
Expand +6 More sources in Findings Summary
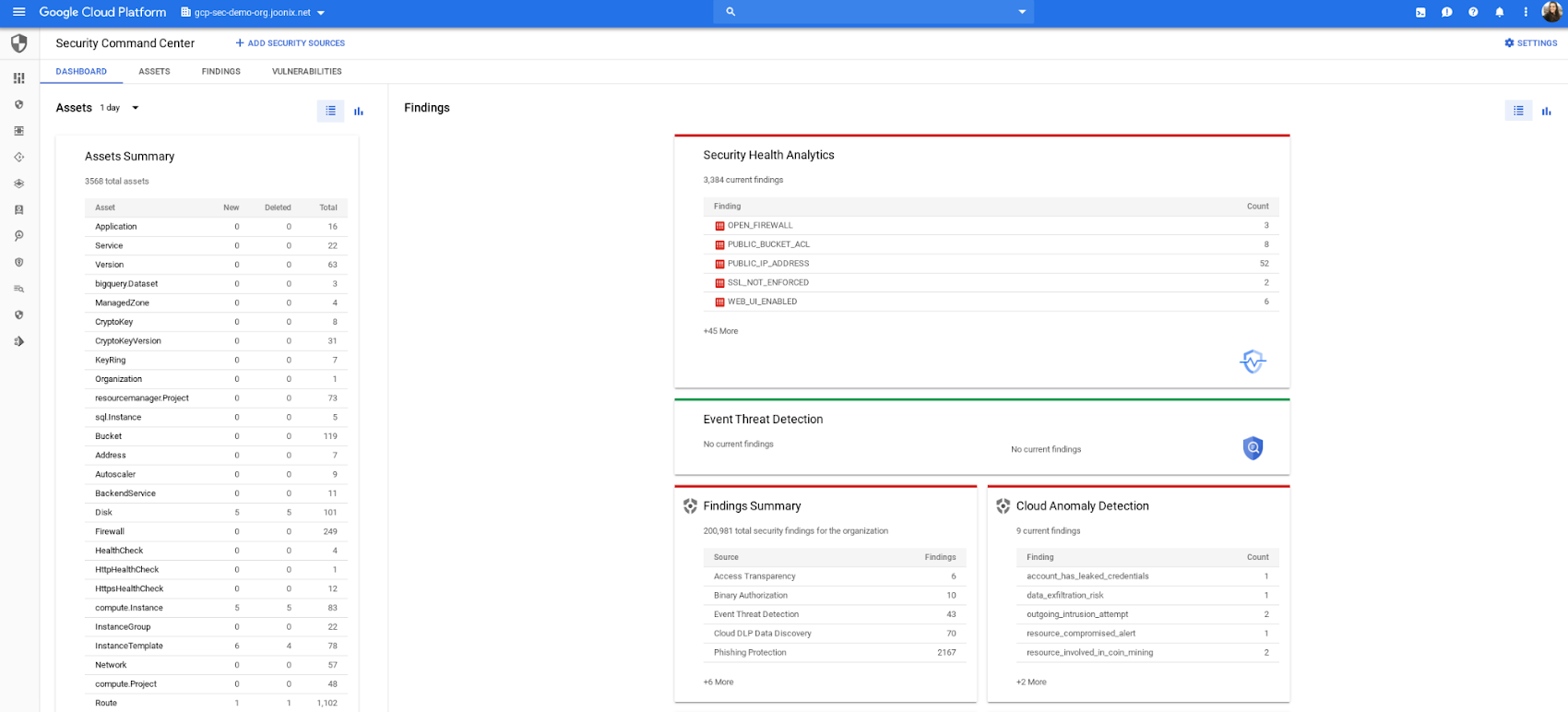[x=719, y=682]
